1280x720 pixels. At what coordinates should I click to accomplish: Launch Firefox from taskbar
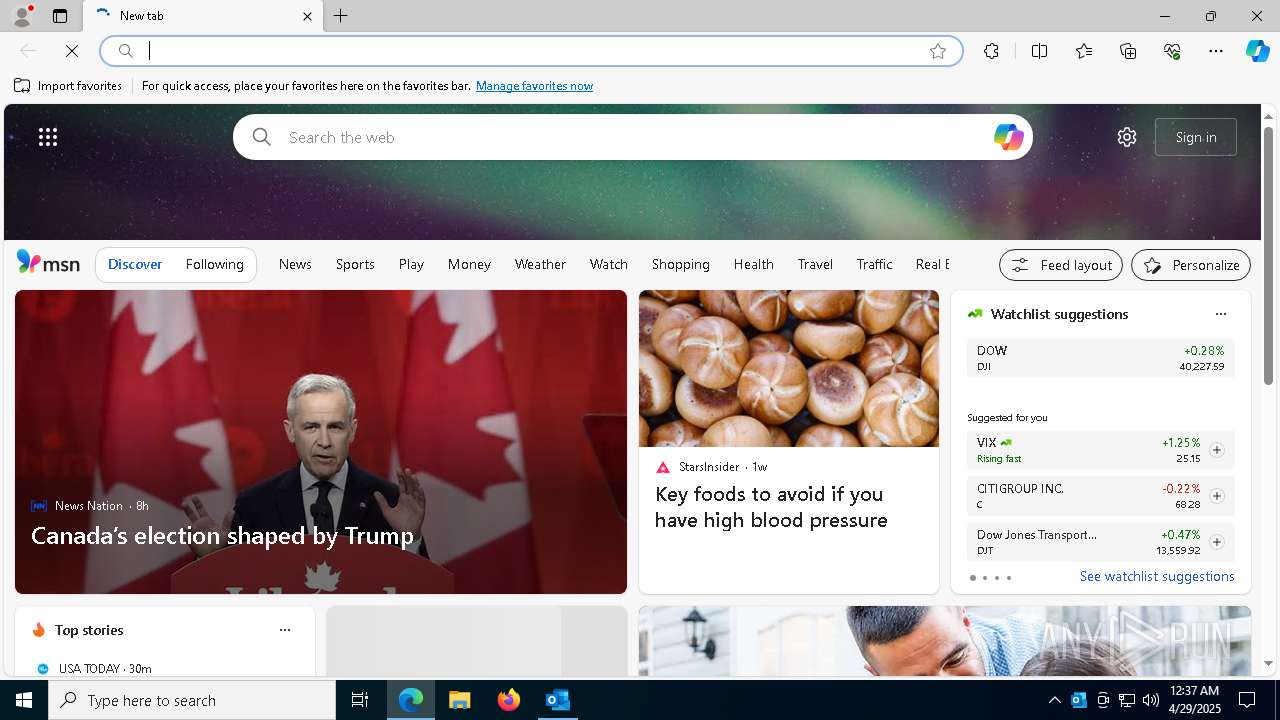(x=508, y=700)
